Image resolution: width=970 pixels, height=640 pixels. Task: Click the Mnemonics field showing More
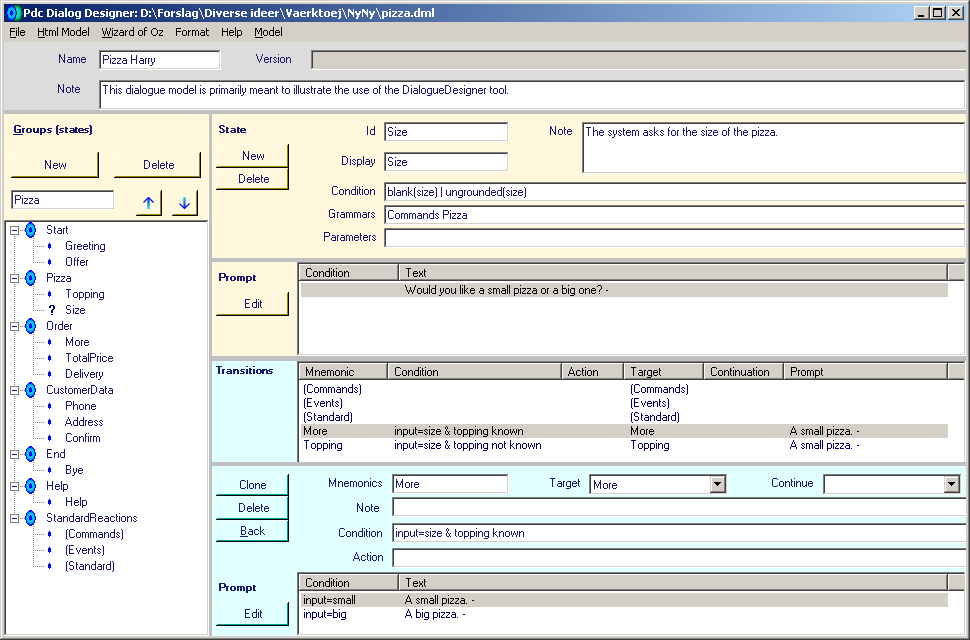pyautogui.click(x=450, y=484)
